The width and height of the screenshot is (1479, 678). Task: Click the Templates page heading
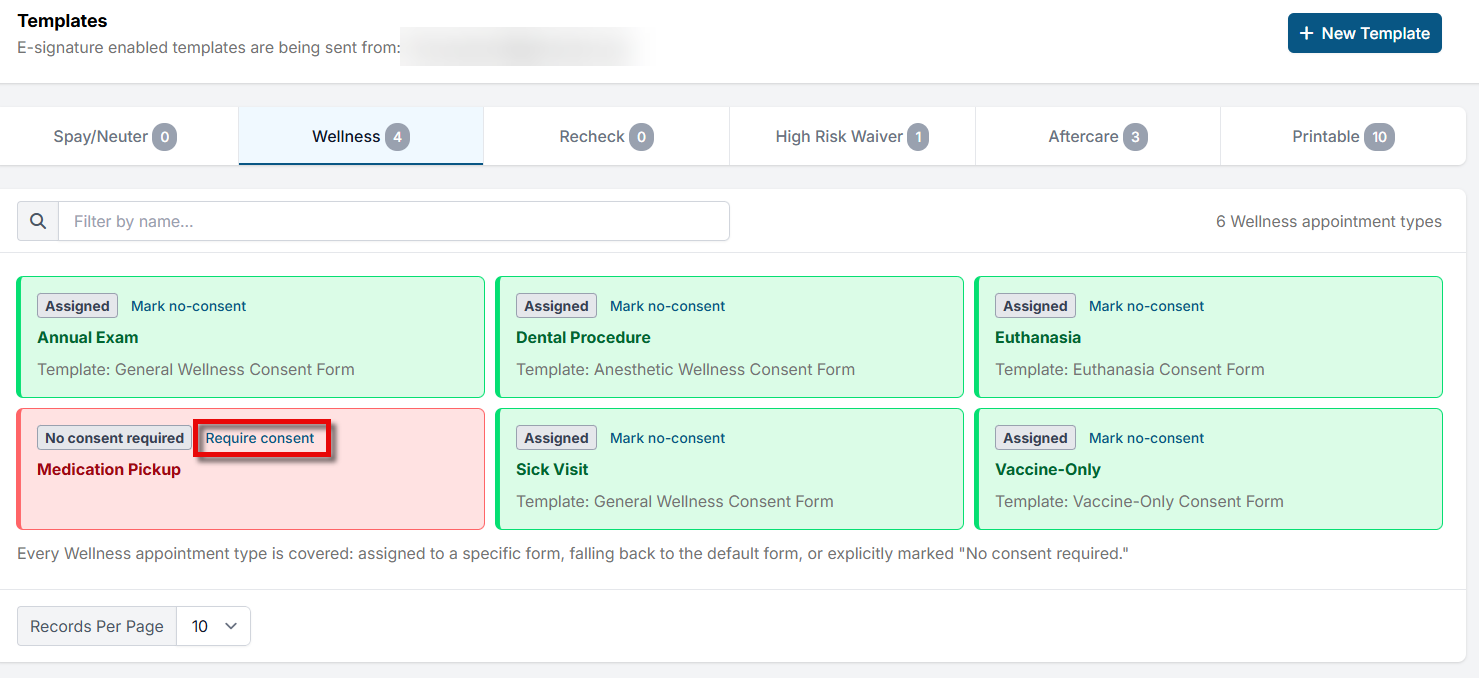[62, 21]
